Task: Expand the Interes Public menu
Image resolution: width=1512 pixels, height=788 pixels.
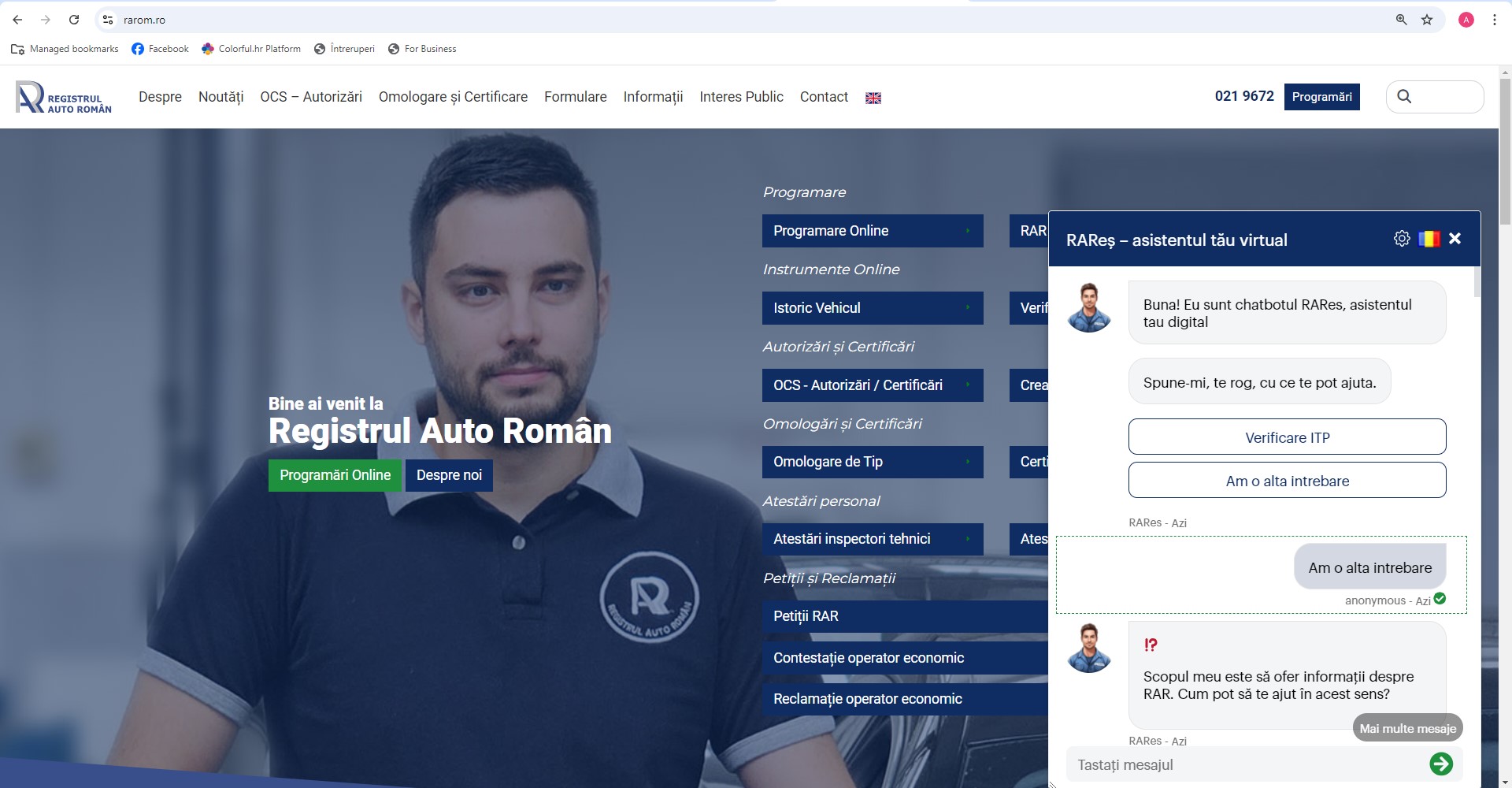Action: pos(741,97)
